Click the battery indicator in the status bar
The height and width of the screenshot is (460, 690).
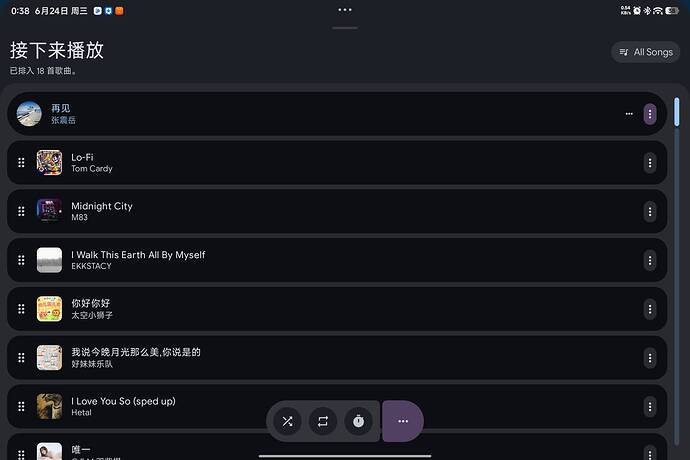[672, 11]
